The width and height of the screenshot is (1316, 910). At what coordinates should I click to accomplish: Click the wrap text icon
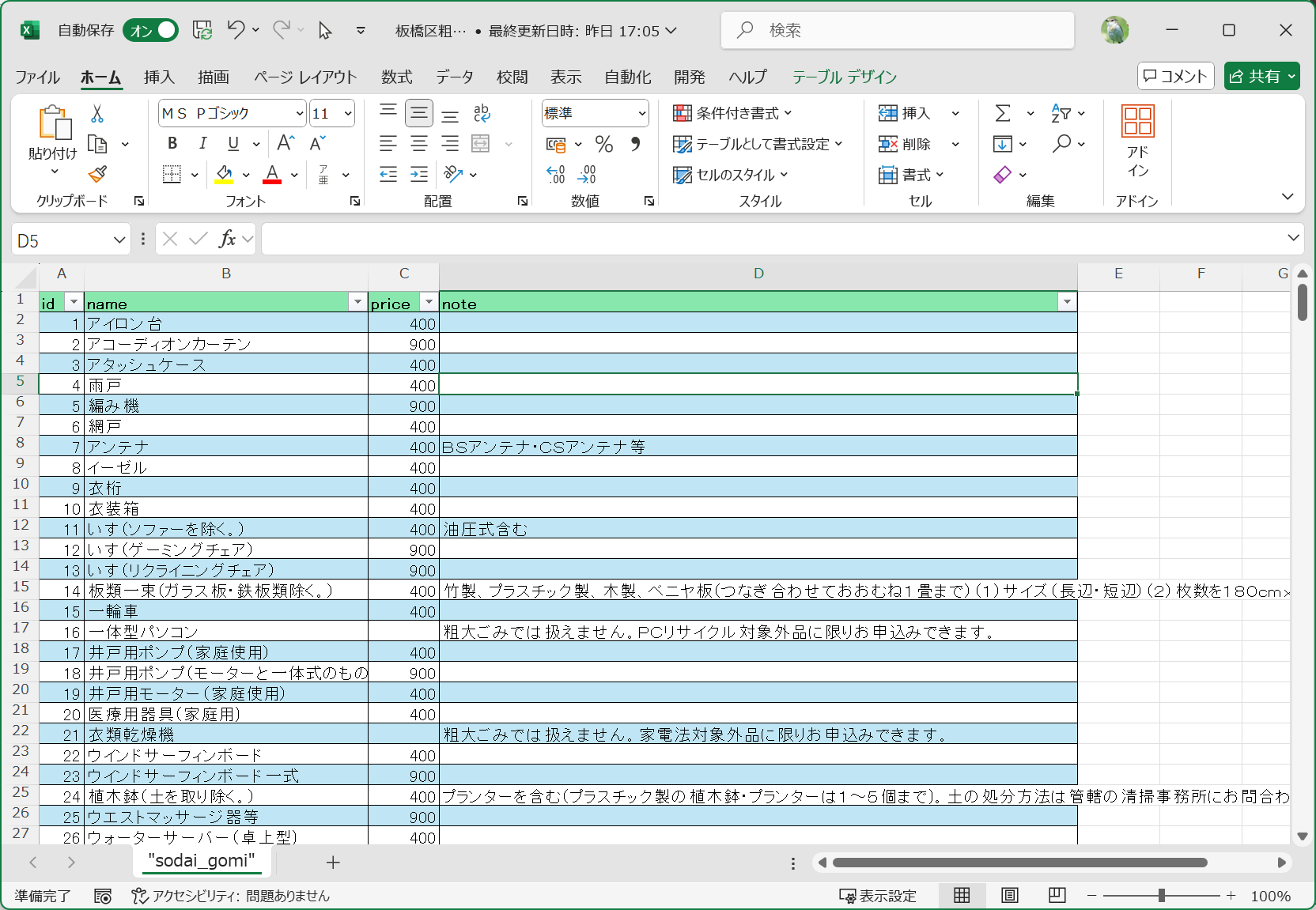(x=482, y=114)
